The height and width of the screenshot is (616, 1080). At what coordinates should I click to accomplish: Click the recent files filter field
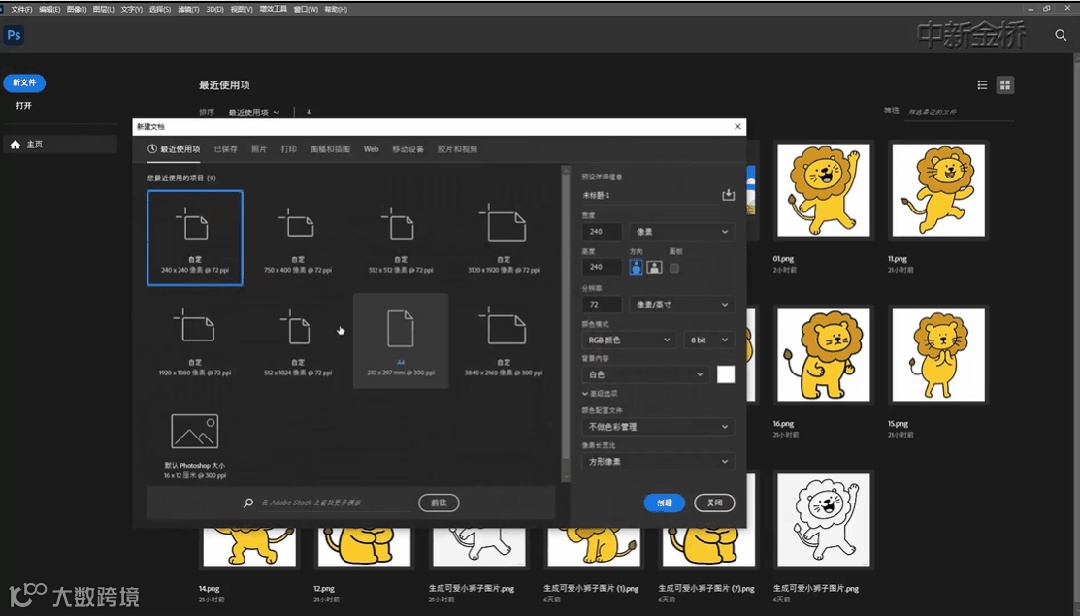pyautogui.click(x=959, y=112)
